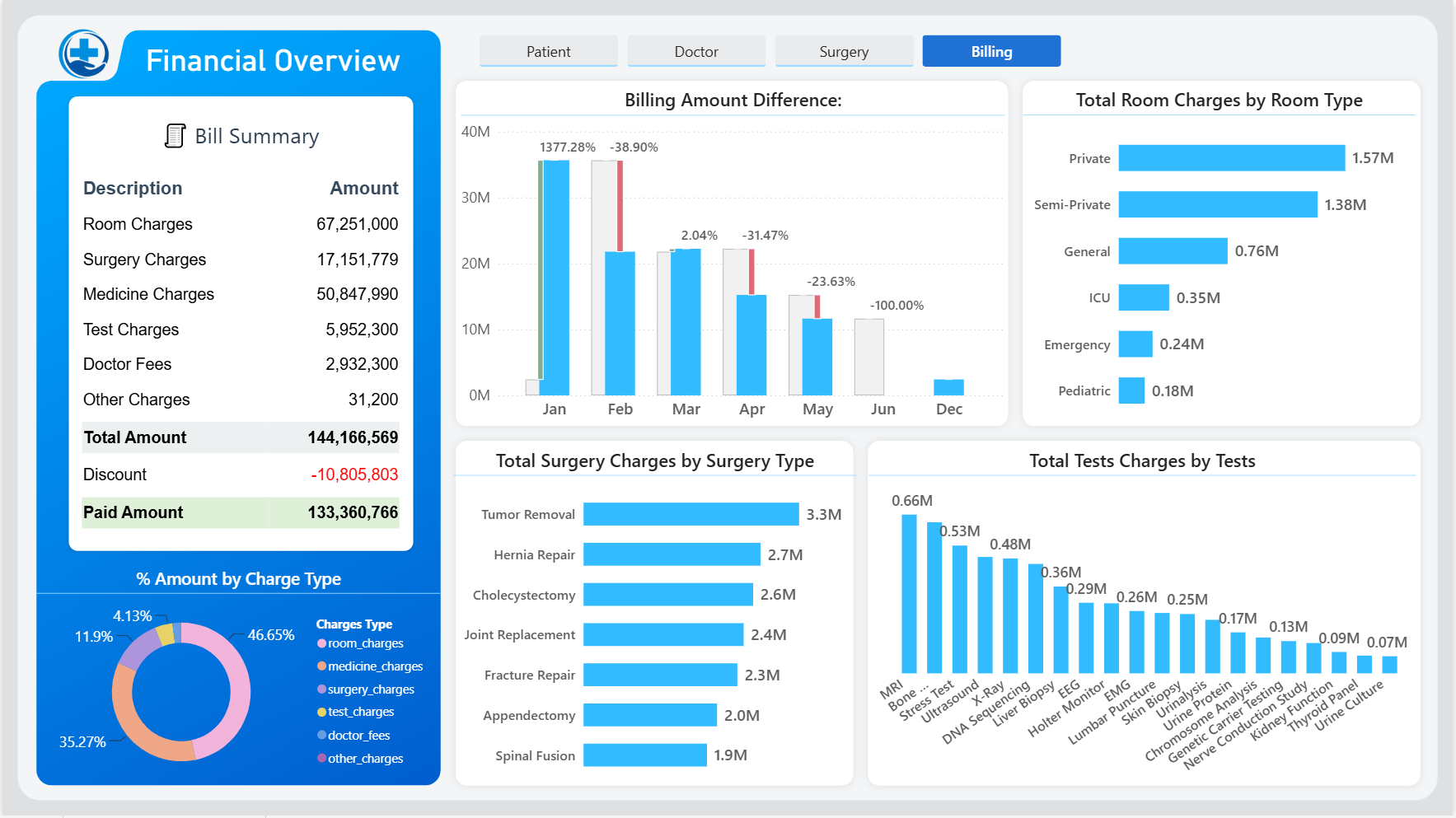Viewport: 1456px width, 818px height.
Task: Select the MRI test charges bar
Action: tap(909, 594)
